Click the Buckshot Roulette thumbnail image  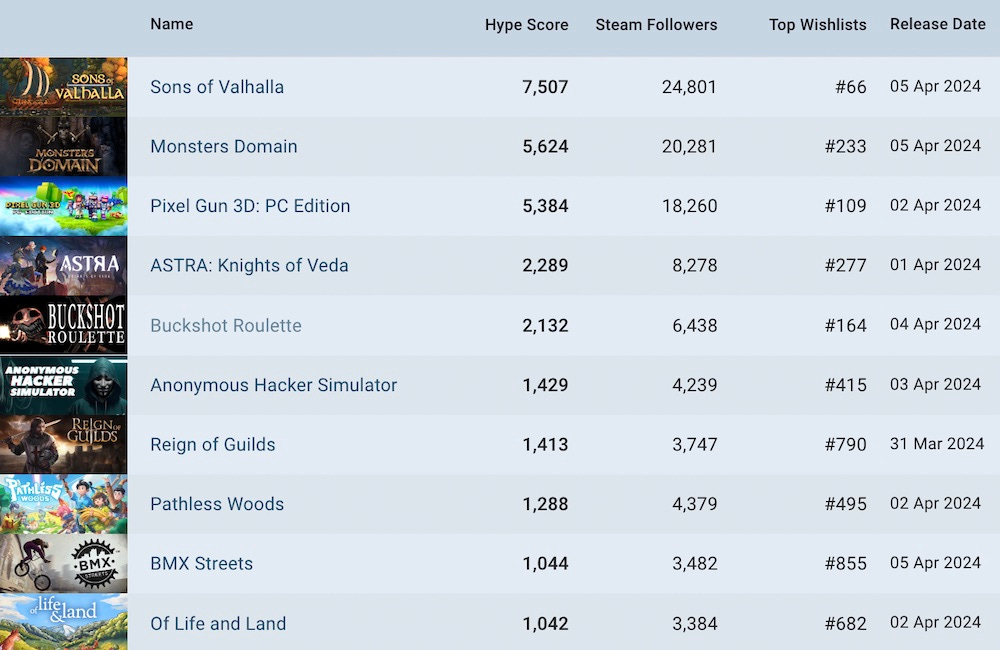64,325
